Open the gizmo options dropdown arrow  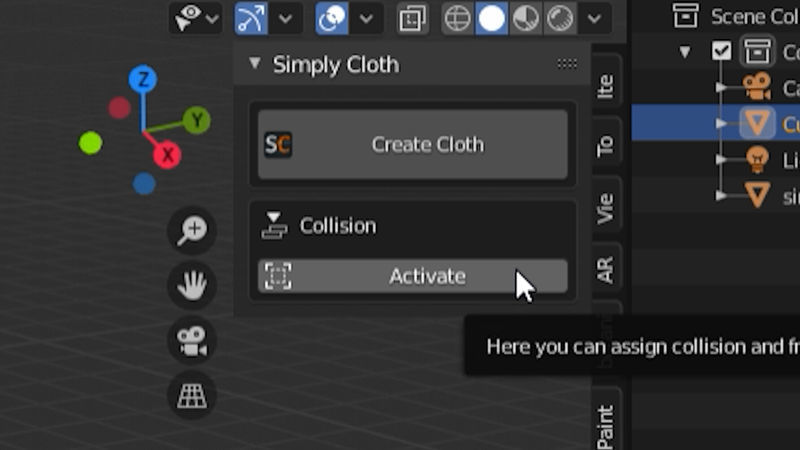(285, 19)
